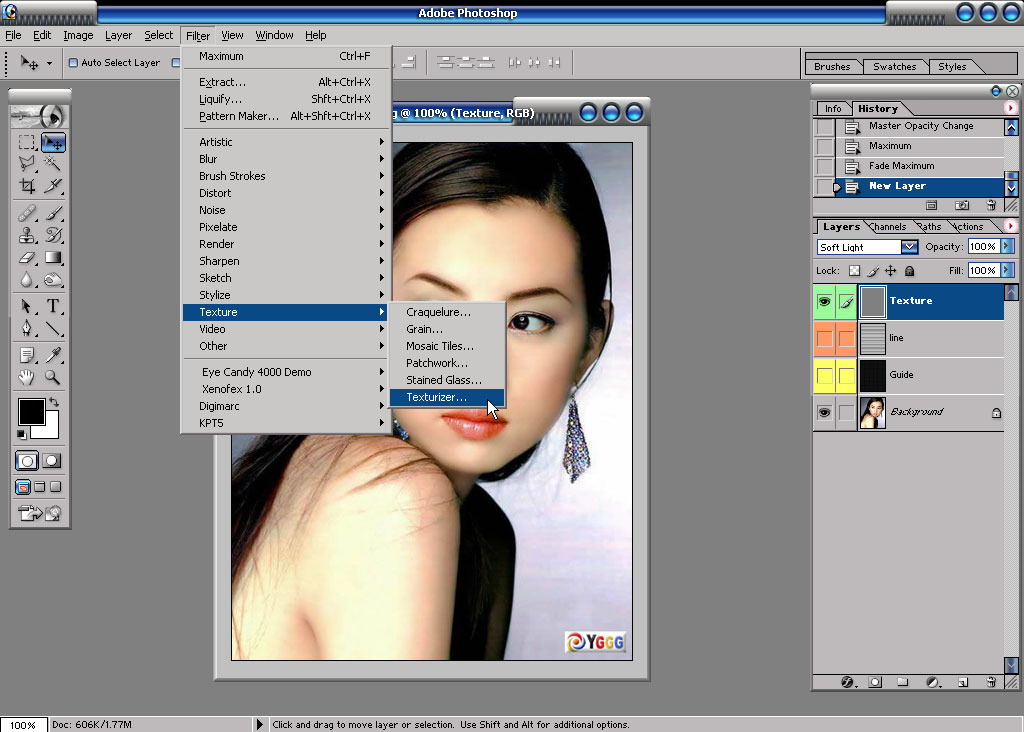Viewport: 1024px width, 732px height.
Task: Select the History Brush tool
Action: pyautogui.click(x=53, y=235)
